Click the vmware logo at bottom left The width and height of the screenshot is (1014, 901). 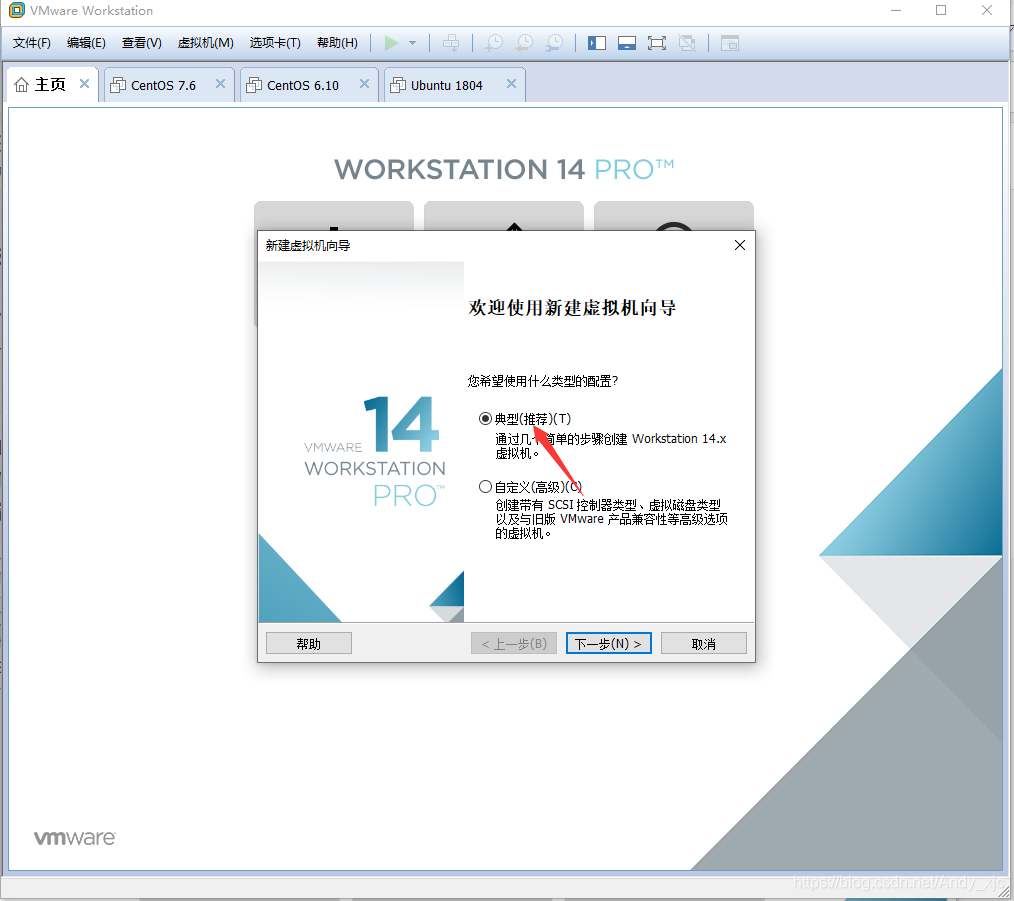(74, 838)
